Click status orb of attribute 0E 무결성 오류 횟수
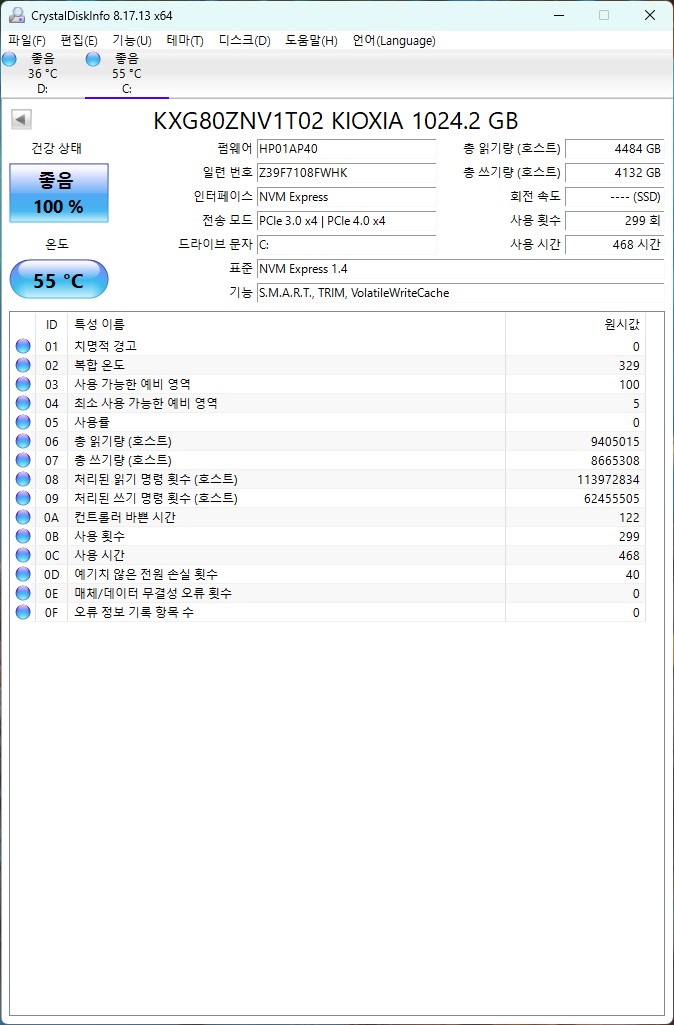This screenshot has width=674, height=1025. [23, 593]
